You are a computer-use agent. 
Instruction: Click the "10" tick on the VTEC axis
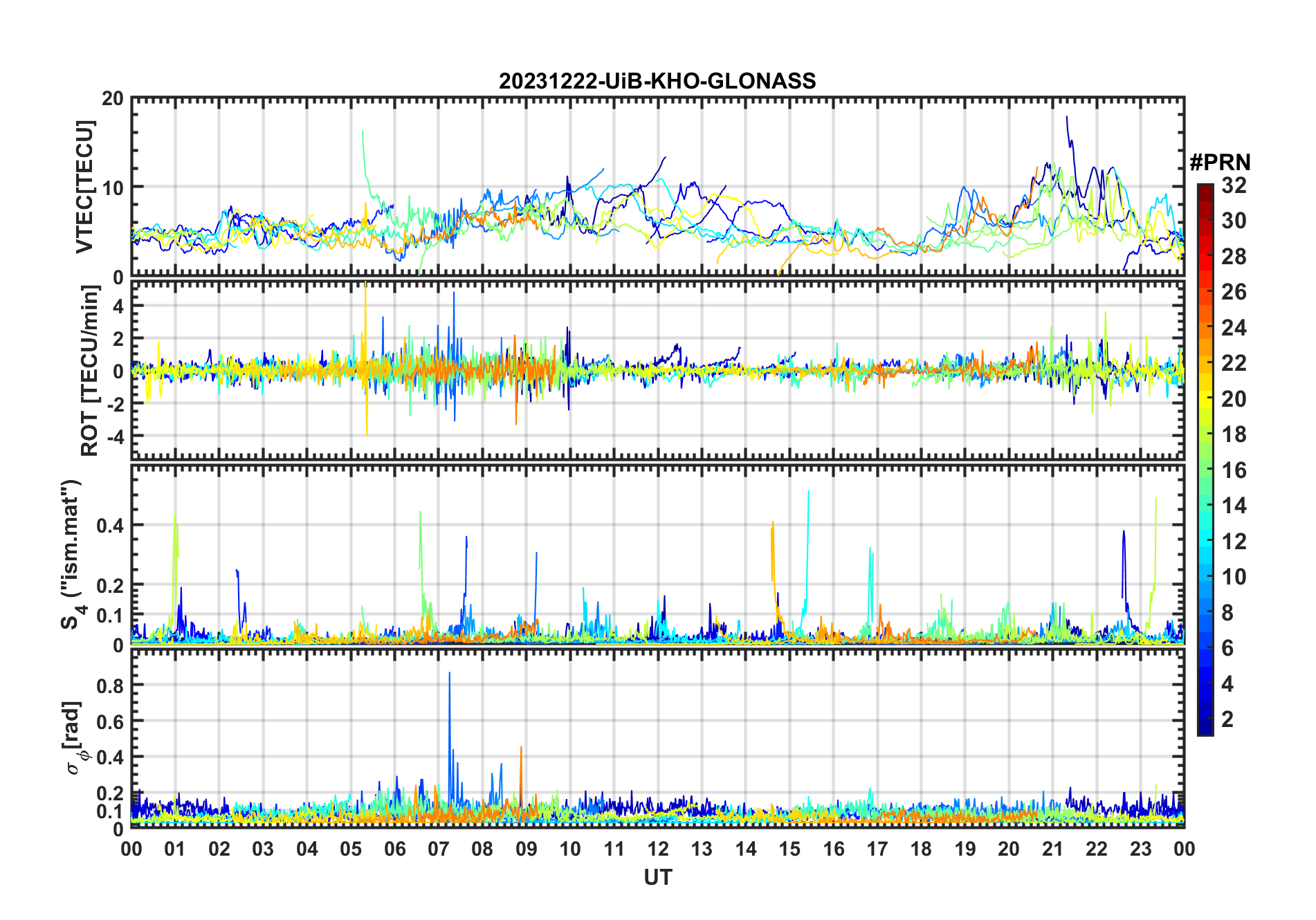click(x=113, y=187)
